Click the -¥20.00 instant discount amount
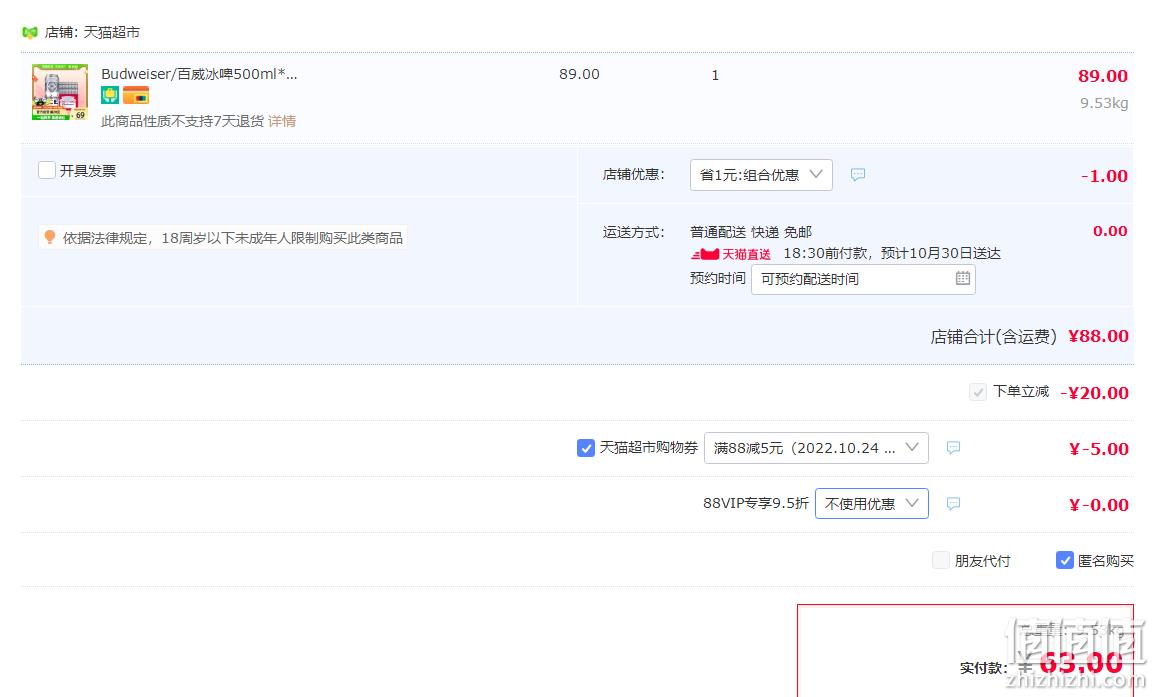The height and width of the screenshot is (697, 1155). (1094, 393)
